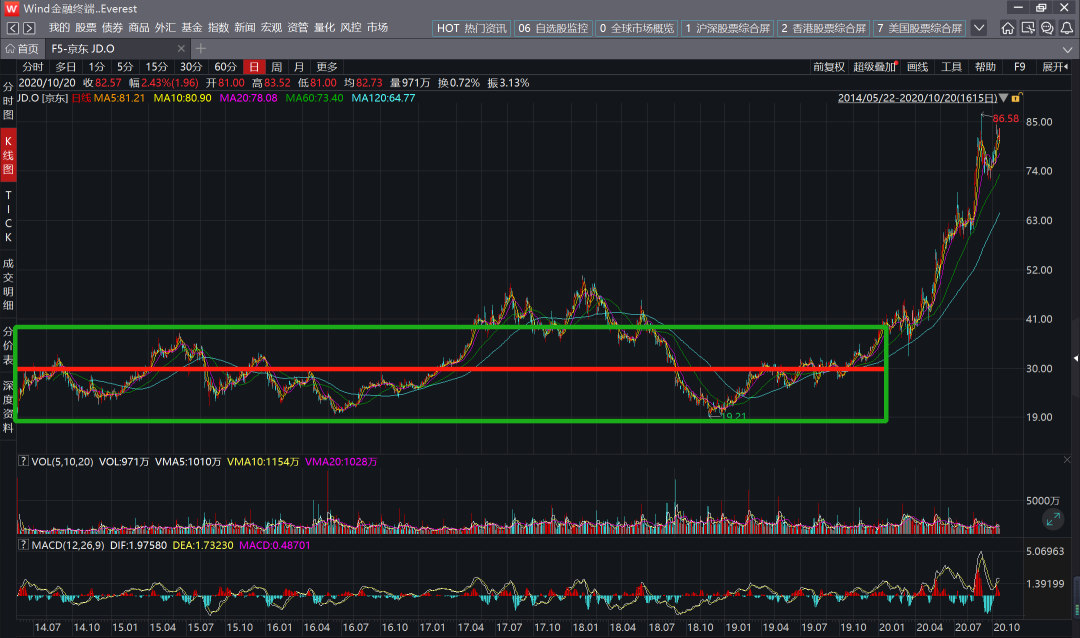Click 2 香港股票综合屏 shortcut
1080x638 pixels.
tap(823, 28)
